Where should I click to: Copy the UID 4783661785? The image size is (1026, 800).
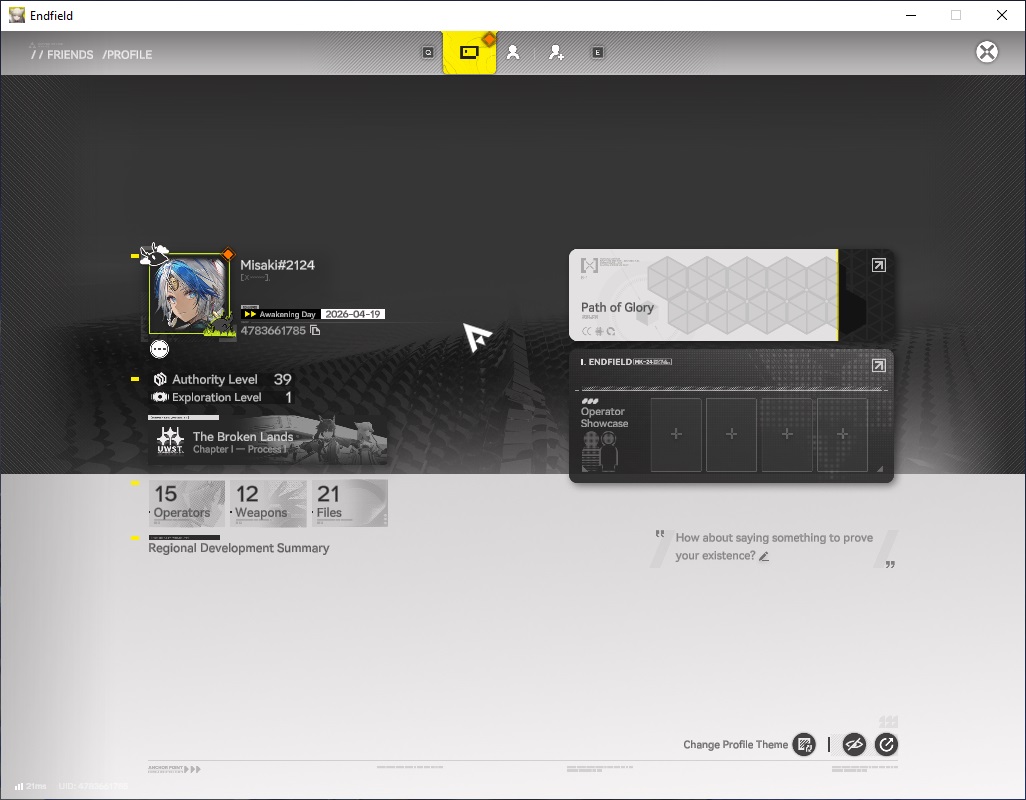coord(315,330)
